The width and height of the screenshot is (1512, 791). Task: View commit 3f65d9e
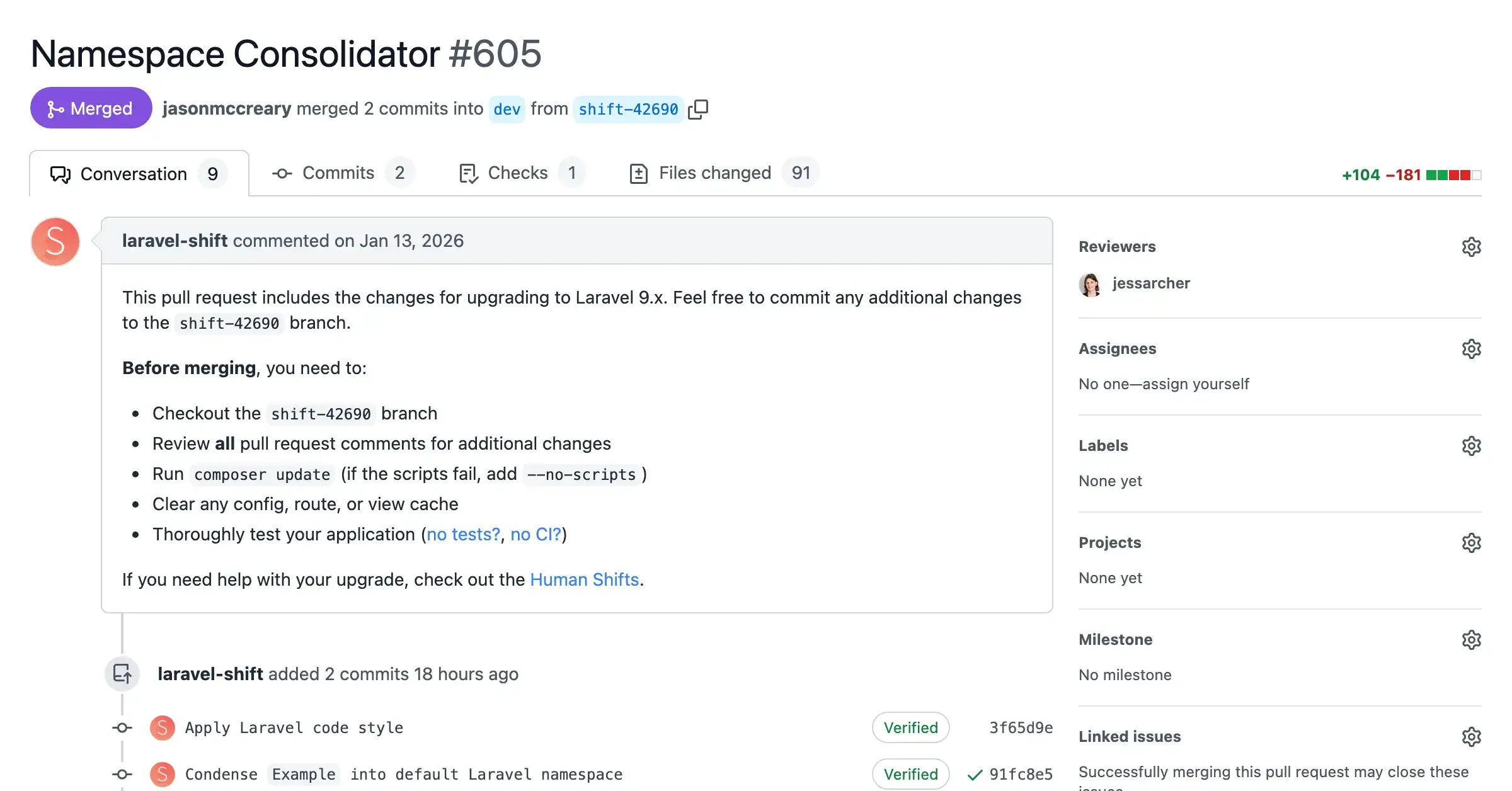[1021, 727]
